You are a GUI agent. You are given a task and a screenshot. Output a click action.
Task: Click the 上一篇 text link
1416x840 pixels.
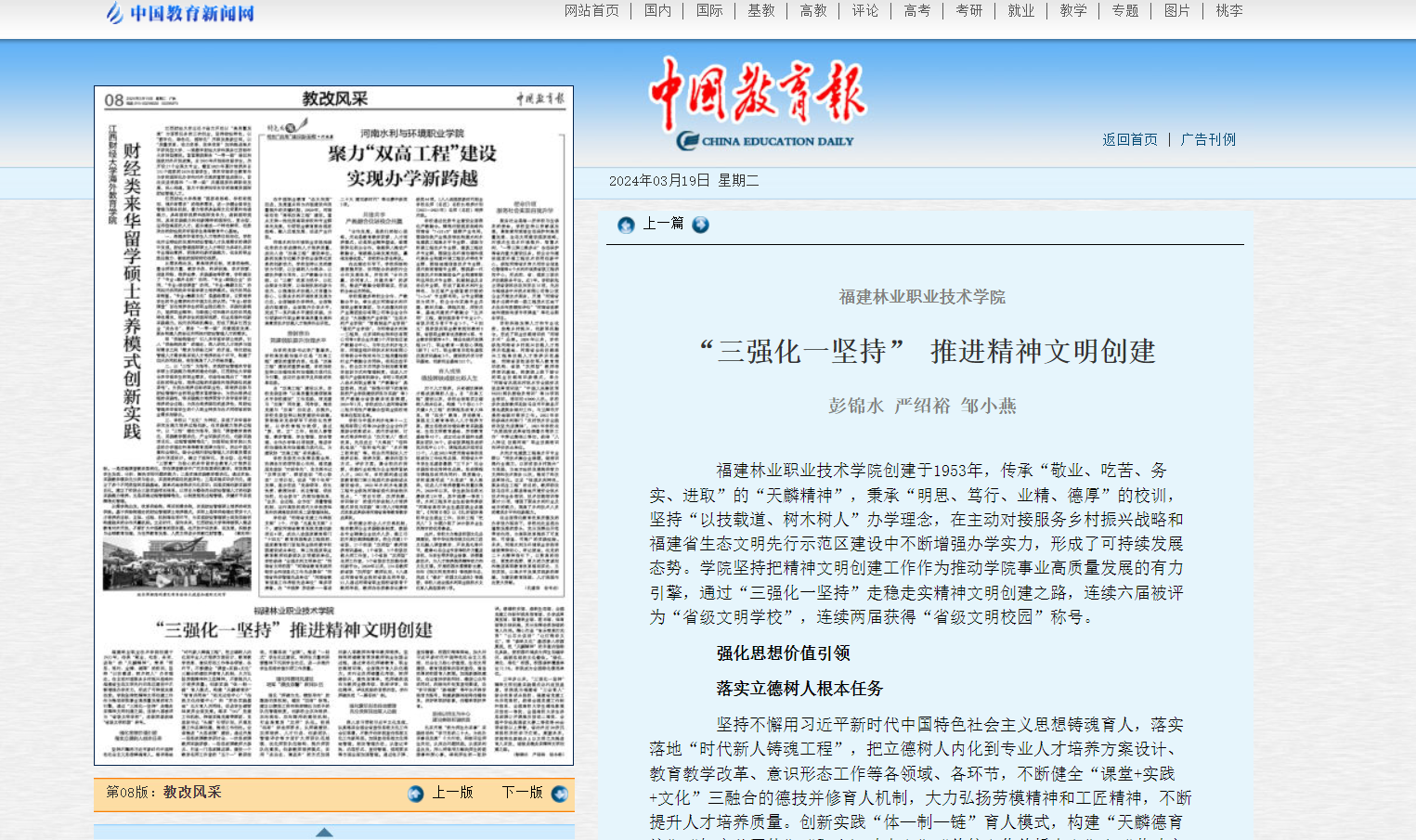663,224
